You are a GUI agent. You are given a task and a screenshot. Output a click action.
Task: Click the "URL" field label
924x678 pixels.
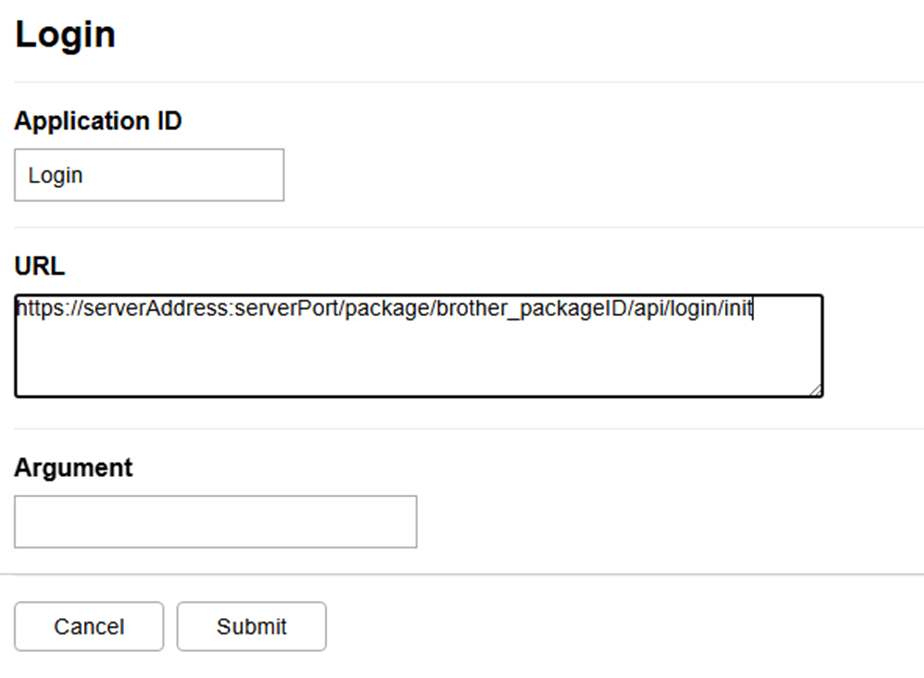[x=39, y=266]
